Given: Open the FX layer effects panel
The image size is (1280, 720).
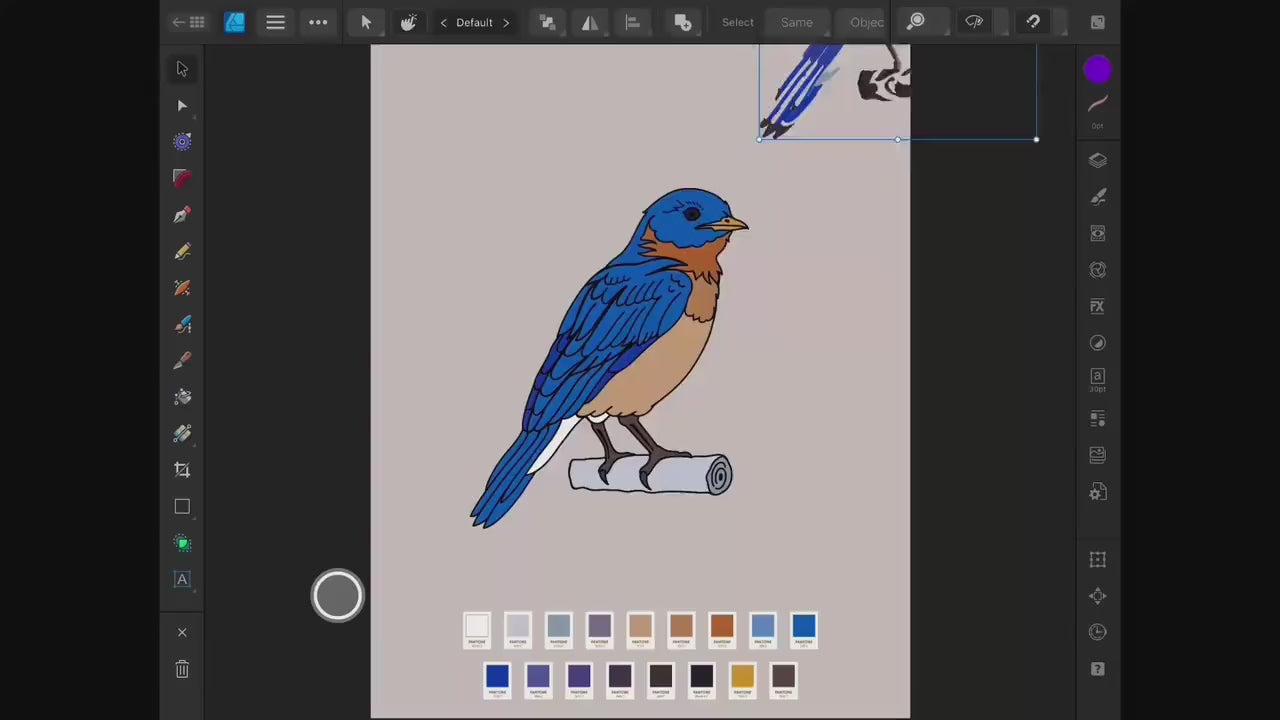Looking at the screenshot, I should pos(1097,307).
